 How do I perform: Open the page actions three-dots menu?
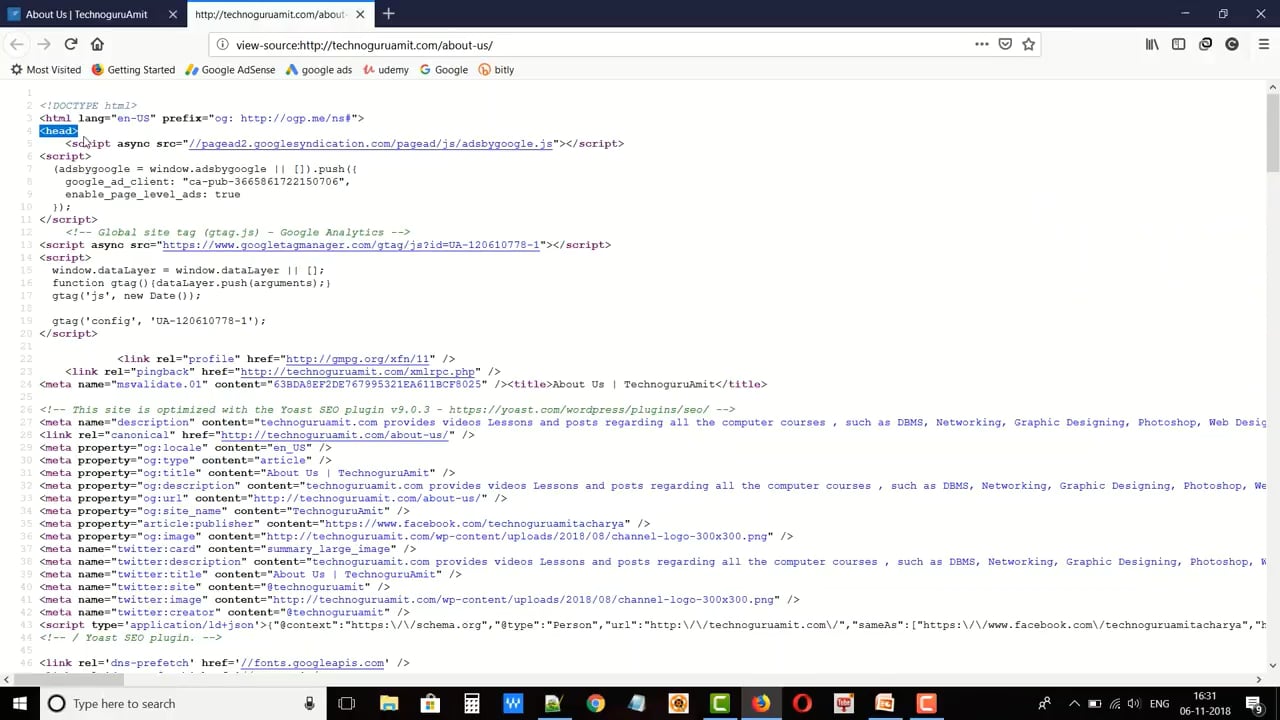tap(981, 44)
